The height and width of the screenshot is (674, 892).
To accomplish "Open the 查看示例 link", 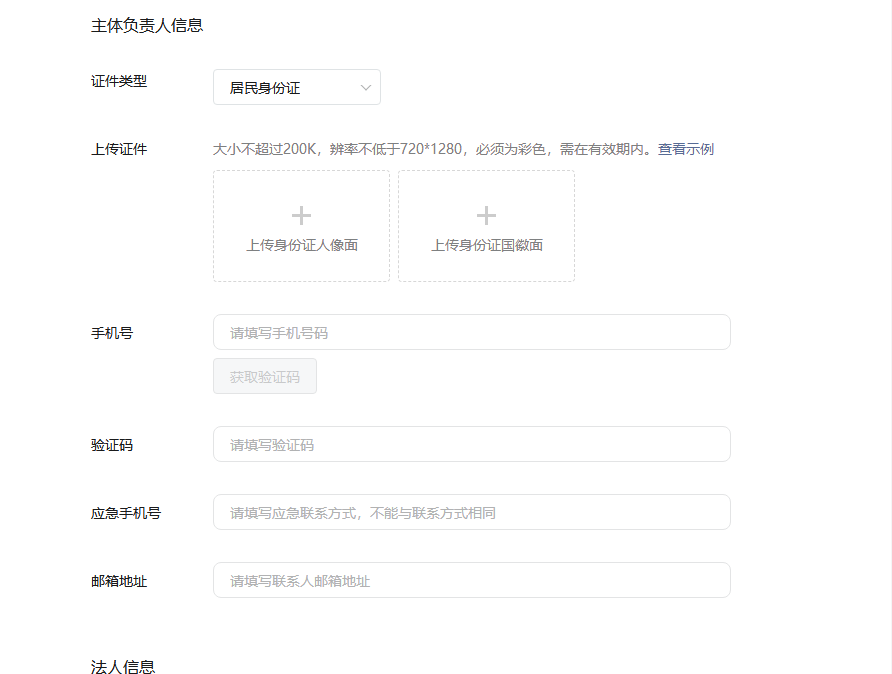I will click(x=685, y=149).
